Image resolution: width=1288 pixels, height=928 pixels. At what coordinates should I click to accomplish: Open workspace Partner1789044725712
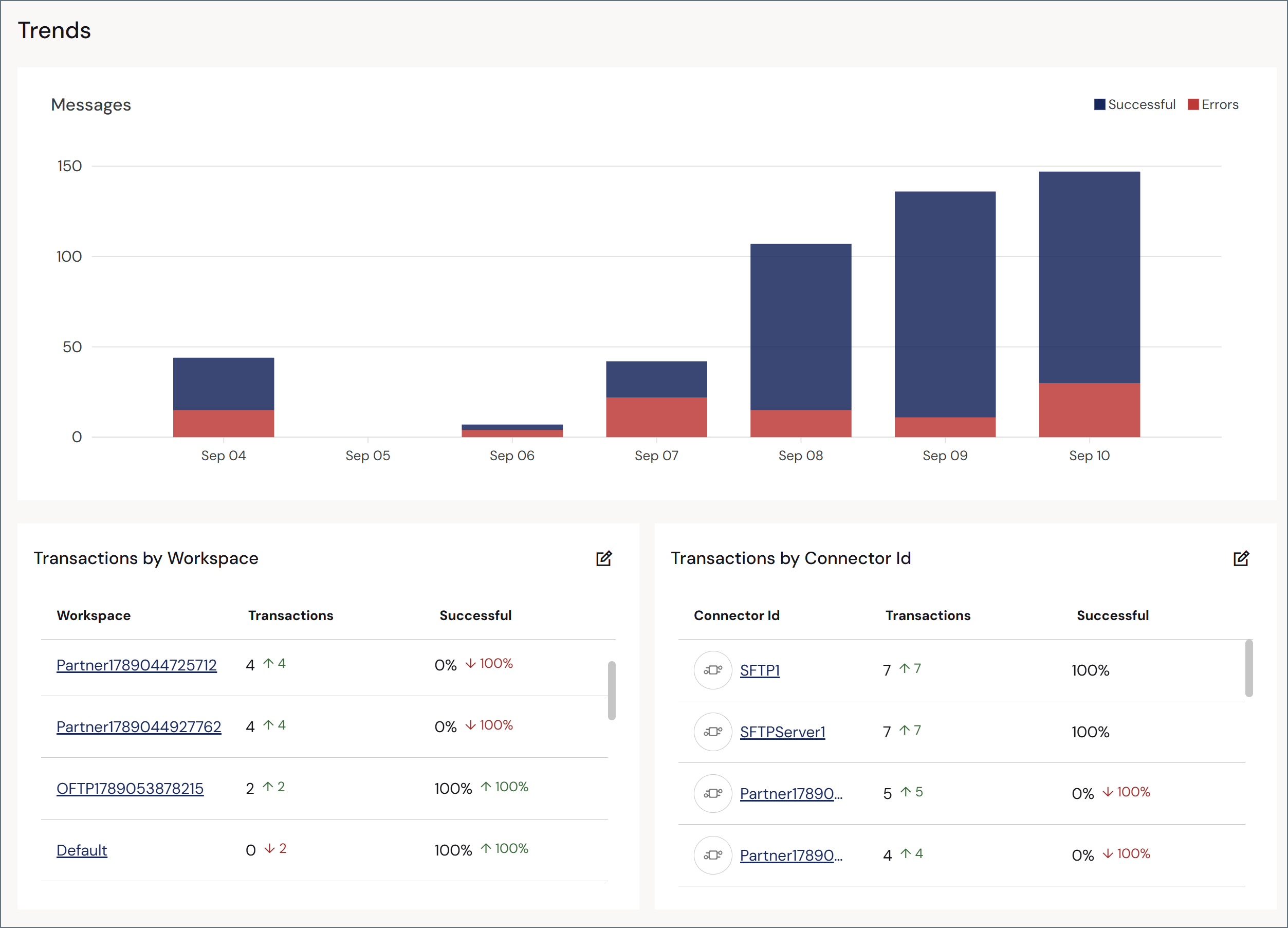136,665
